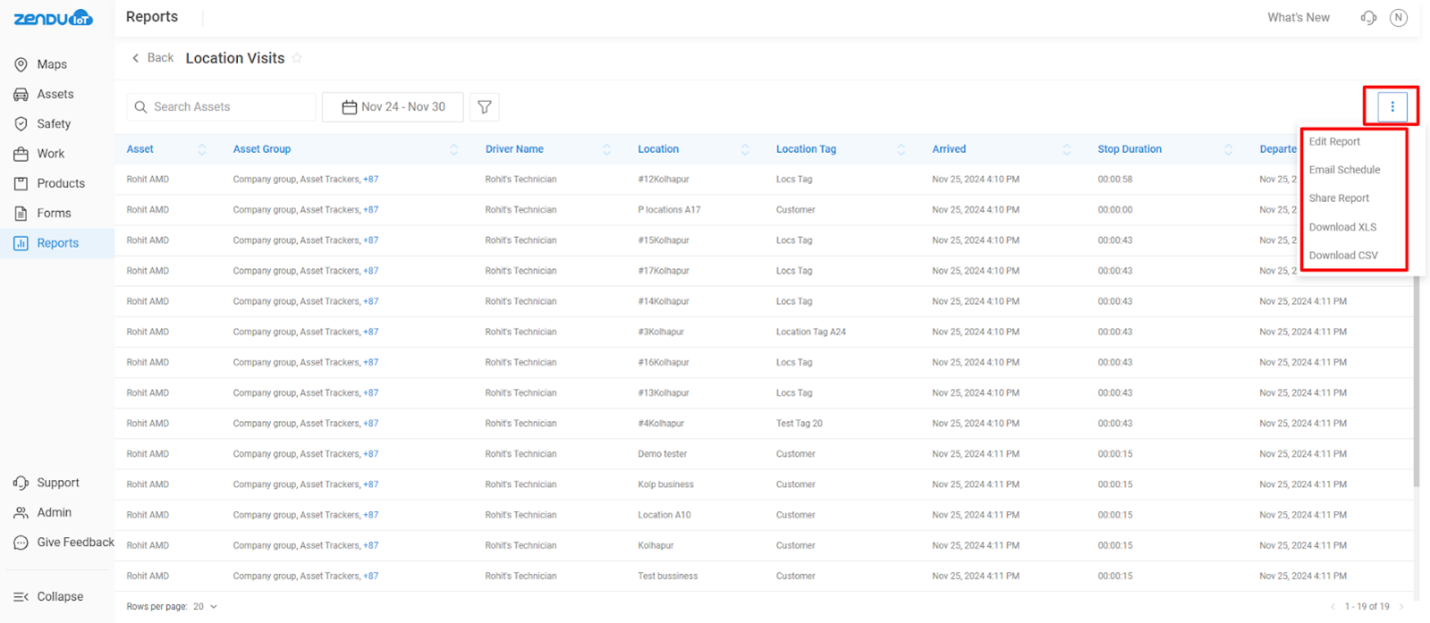Click the headset icon in top bar
Screen dimensions: 1430x623
coord(1369,18)
